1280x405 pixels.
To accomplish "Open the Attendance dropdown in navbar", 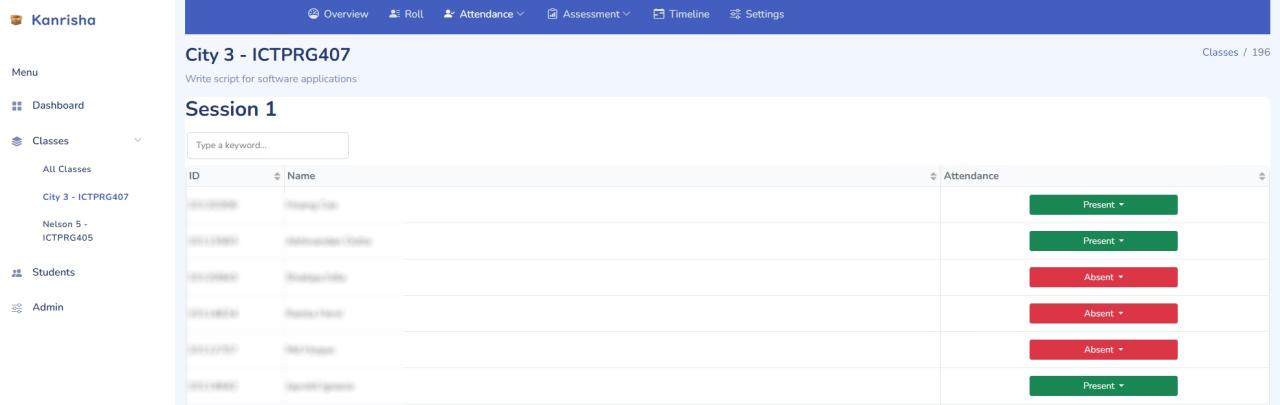I will 485,14.
